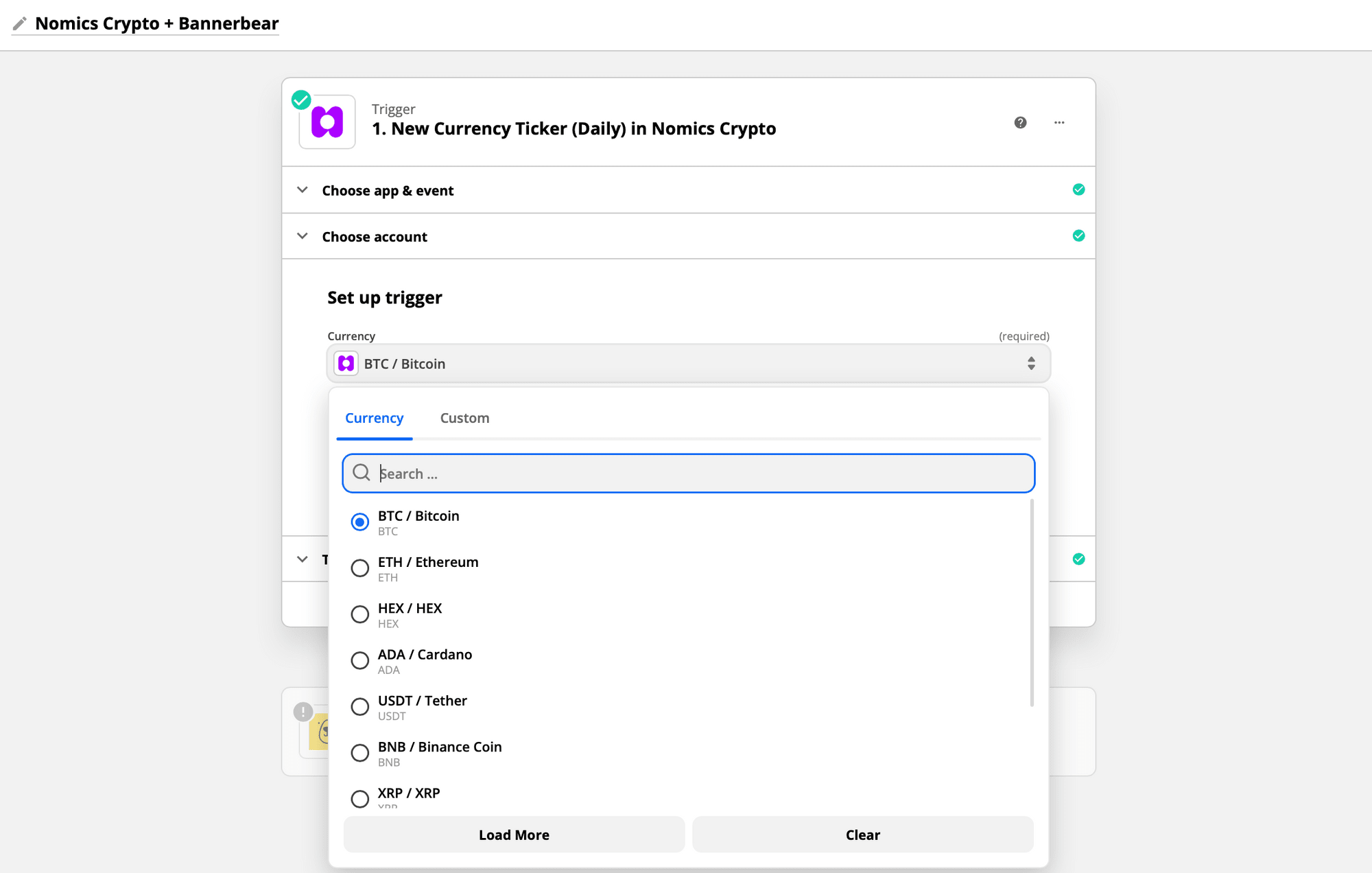Open the help question mark icon
1372x873 pixels.
[1020, 122]
